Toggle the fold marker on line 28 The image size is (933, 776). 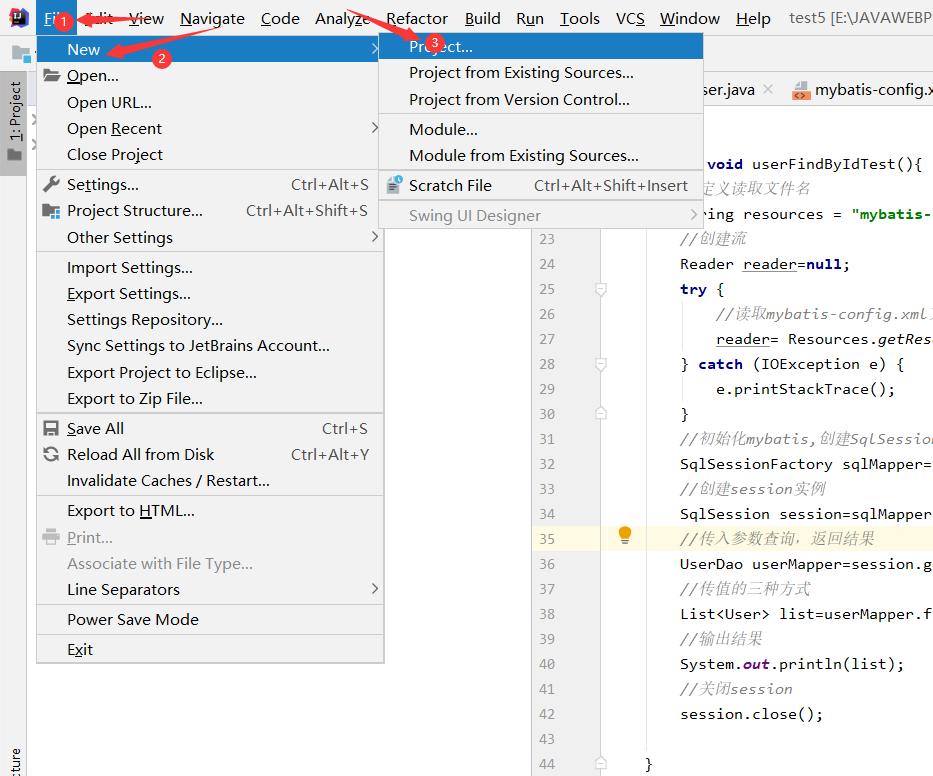(x=601, y=364)
